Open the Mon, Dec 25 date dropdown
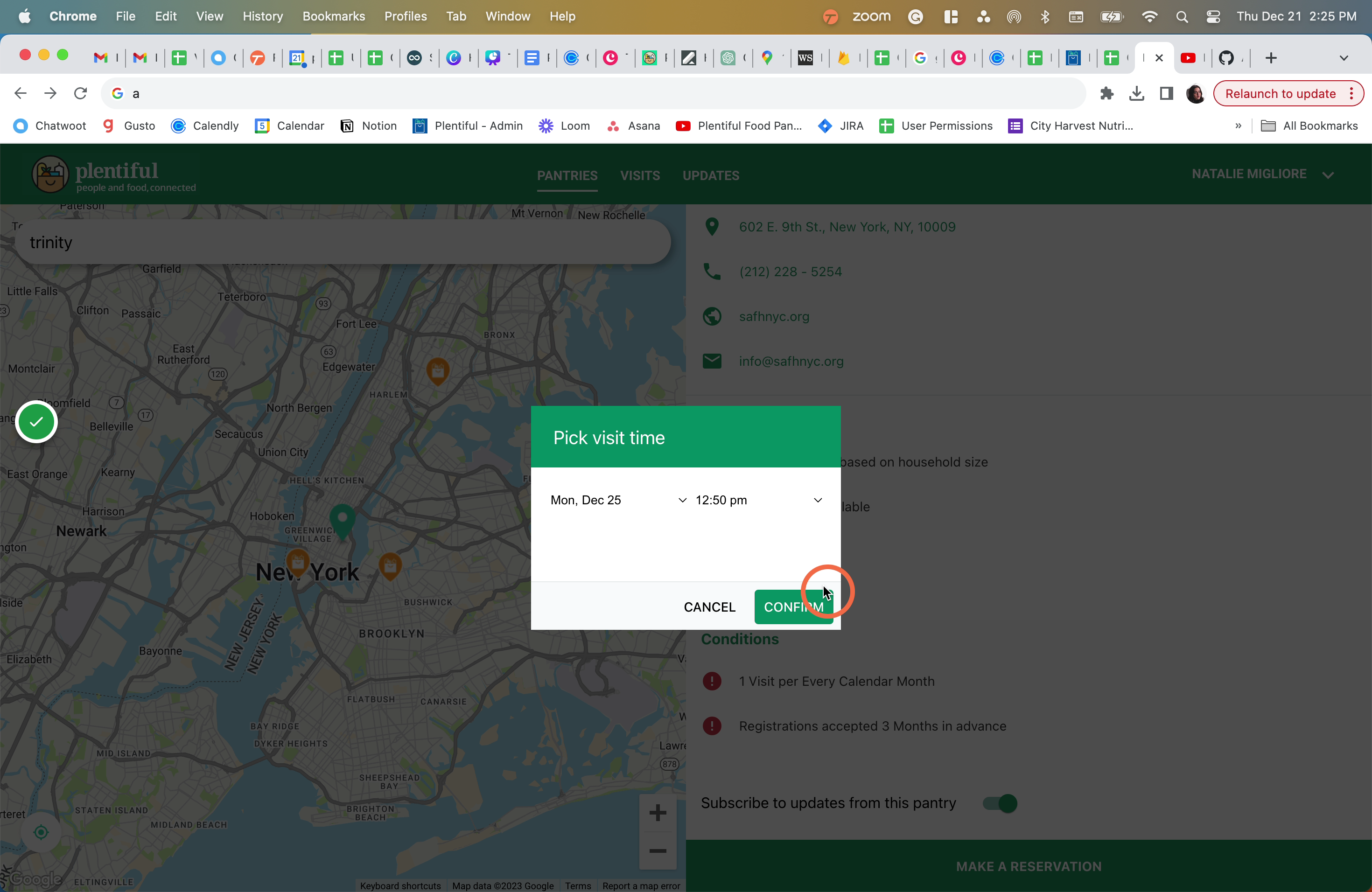Viewport: 1372px width, 892px height. (x=618, y=500)
